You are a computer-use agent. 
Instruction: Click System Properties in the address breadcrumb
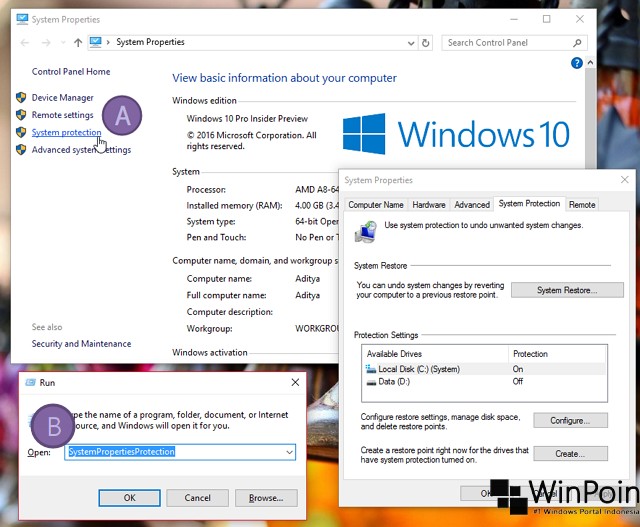(x=150, y=42)
